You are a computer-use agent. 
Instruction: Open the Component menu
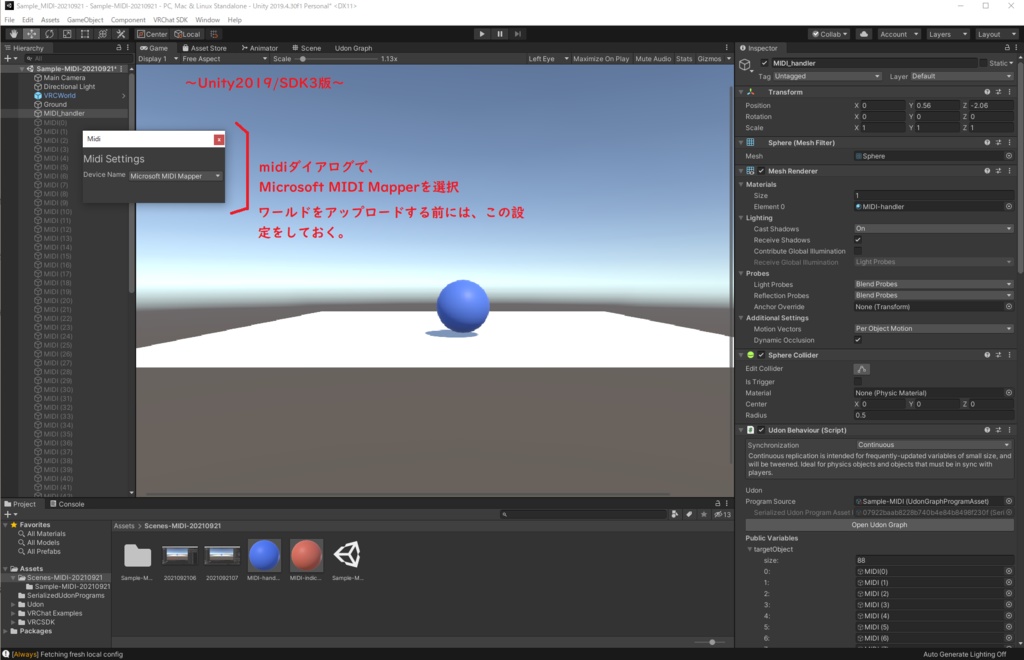tap(128, 20)
